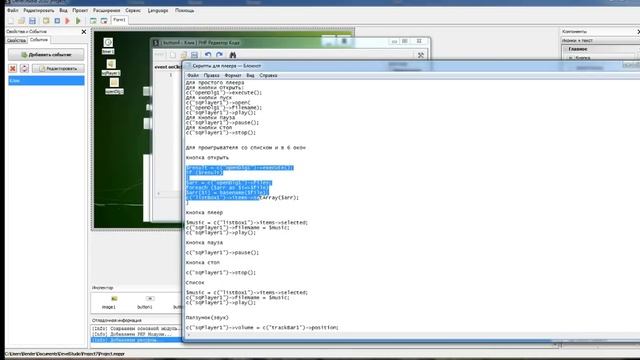Click the Редактировать event button
This screenshot has width=640, height=360.
click(58, 69)
